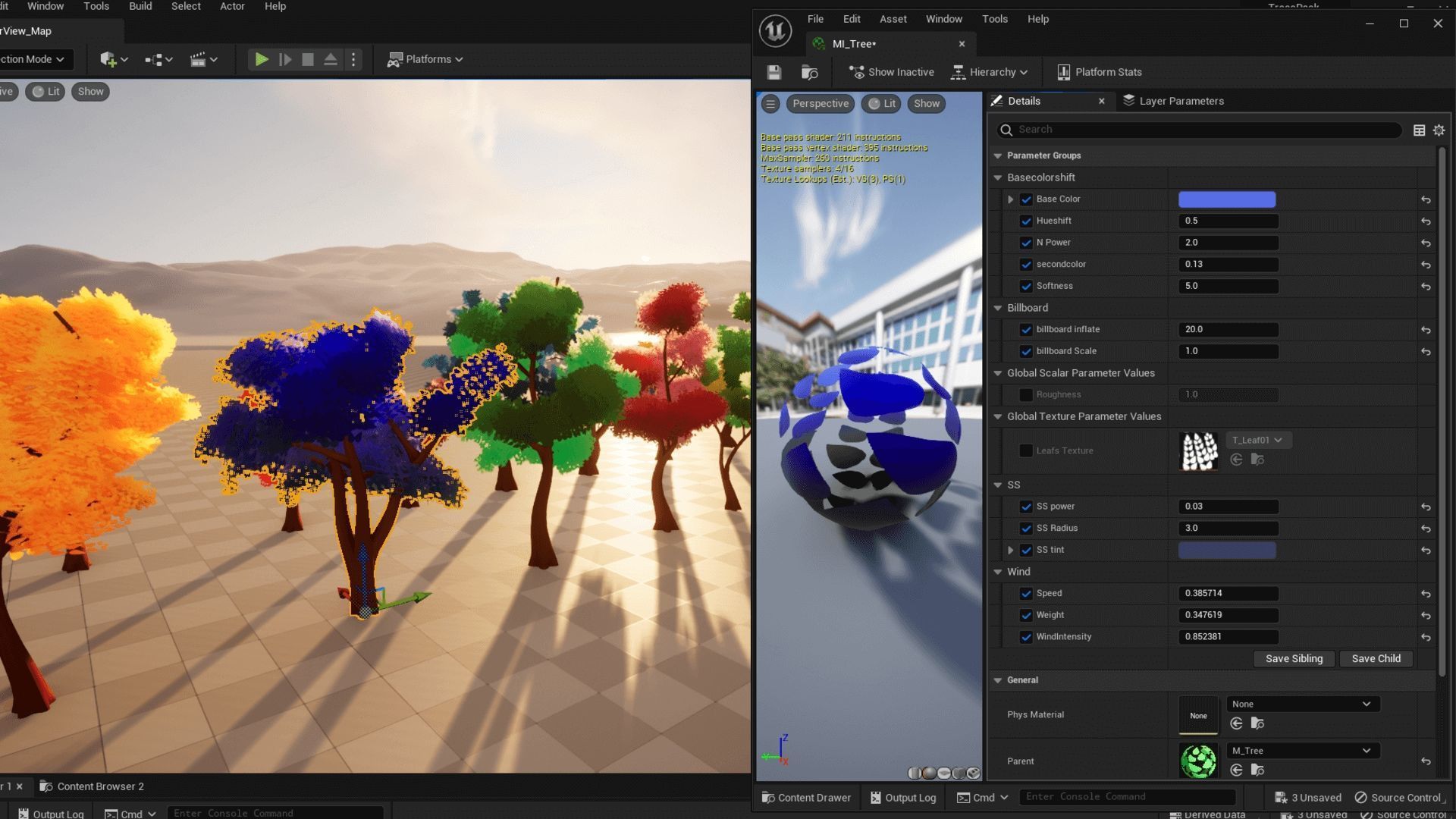Reset Hueshift value to default
The height and width of the screenshot is (819, 1456).
pyautogui.click(x=1426, y=221)
